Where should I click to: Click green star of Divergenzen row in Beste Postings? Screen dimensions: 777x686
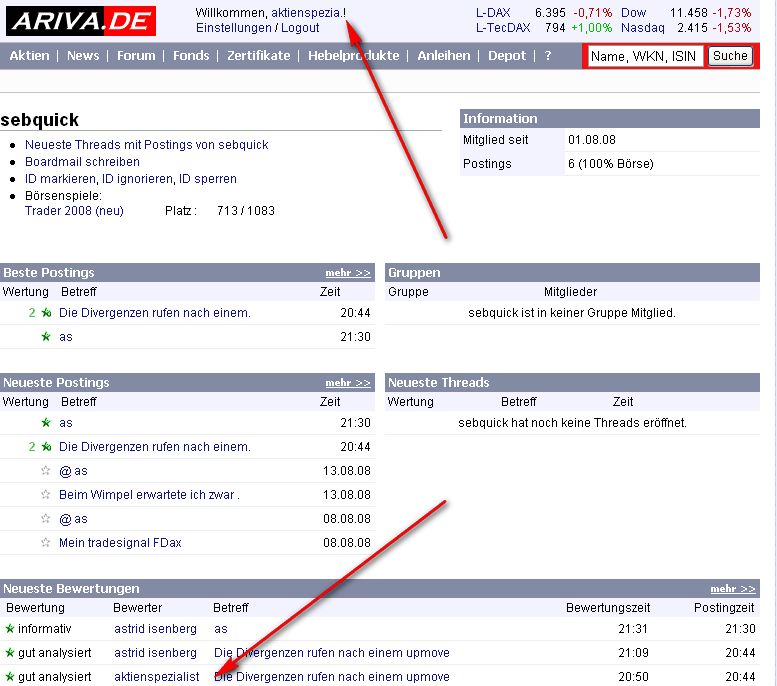pyautogui.click(x=46, y=313)
